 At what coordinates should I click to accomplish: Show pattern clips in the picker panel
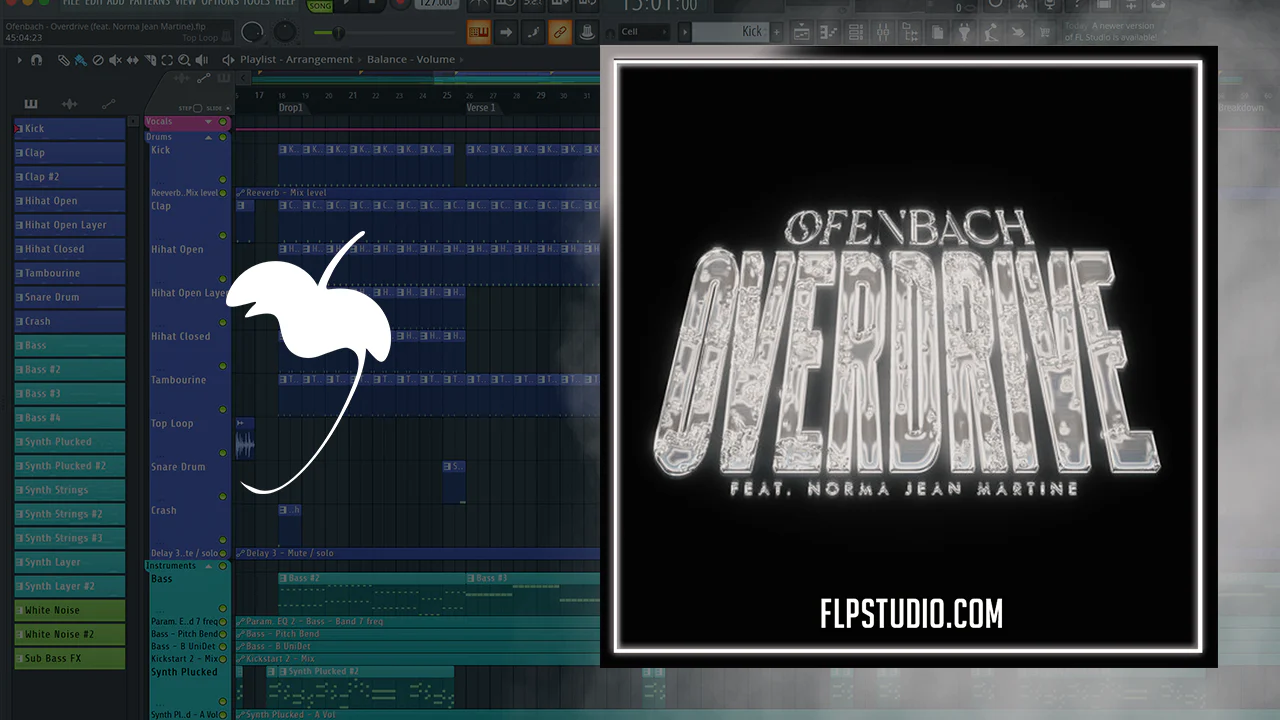[x=31, y=104]
